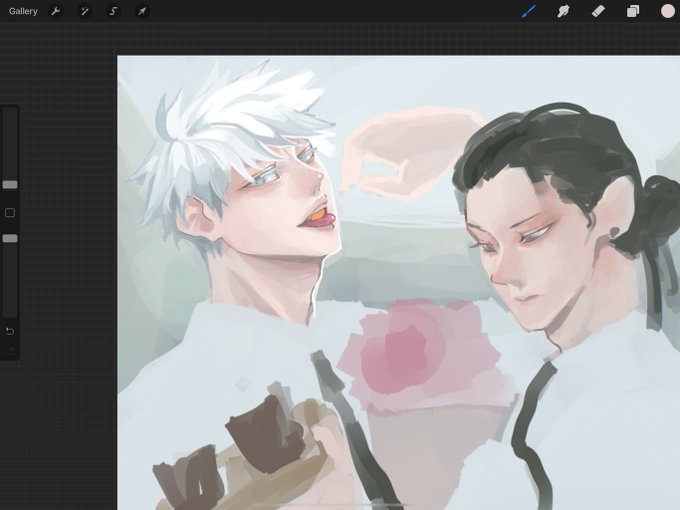Open the Gallery
The height and width of the screenshot is (510, 680).
23,11
